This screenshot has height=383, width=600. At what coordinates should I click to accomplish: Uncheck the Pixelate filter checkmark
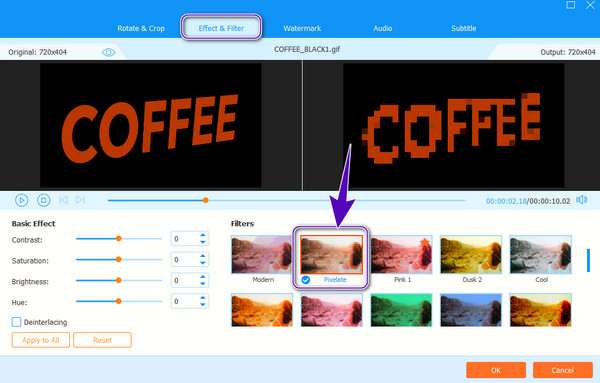pyautogui.click(x=305, y=280)
